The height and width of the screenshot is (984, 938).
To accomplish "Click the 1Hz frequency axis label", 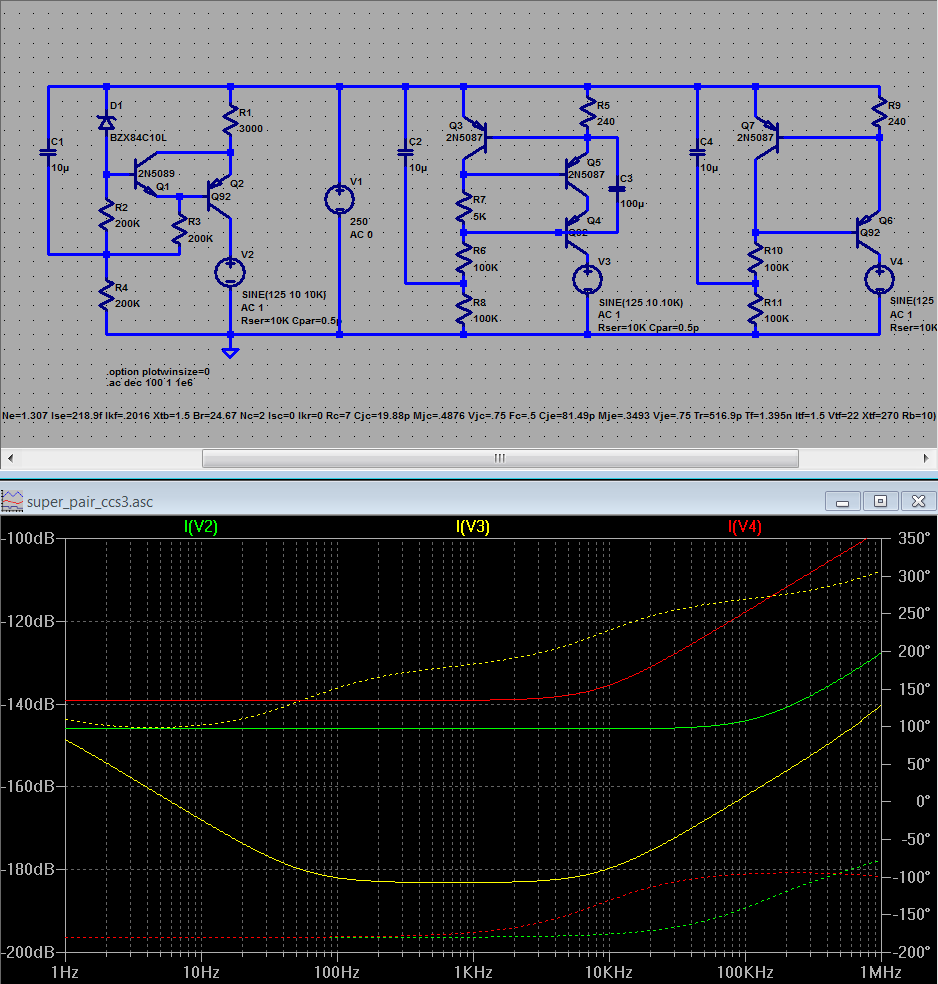I will click(x=65, y=973).
